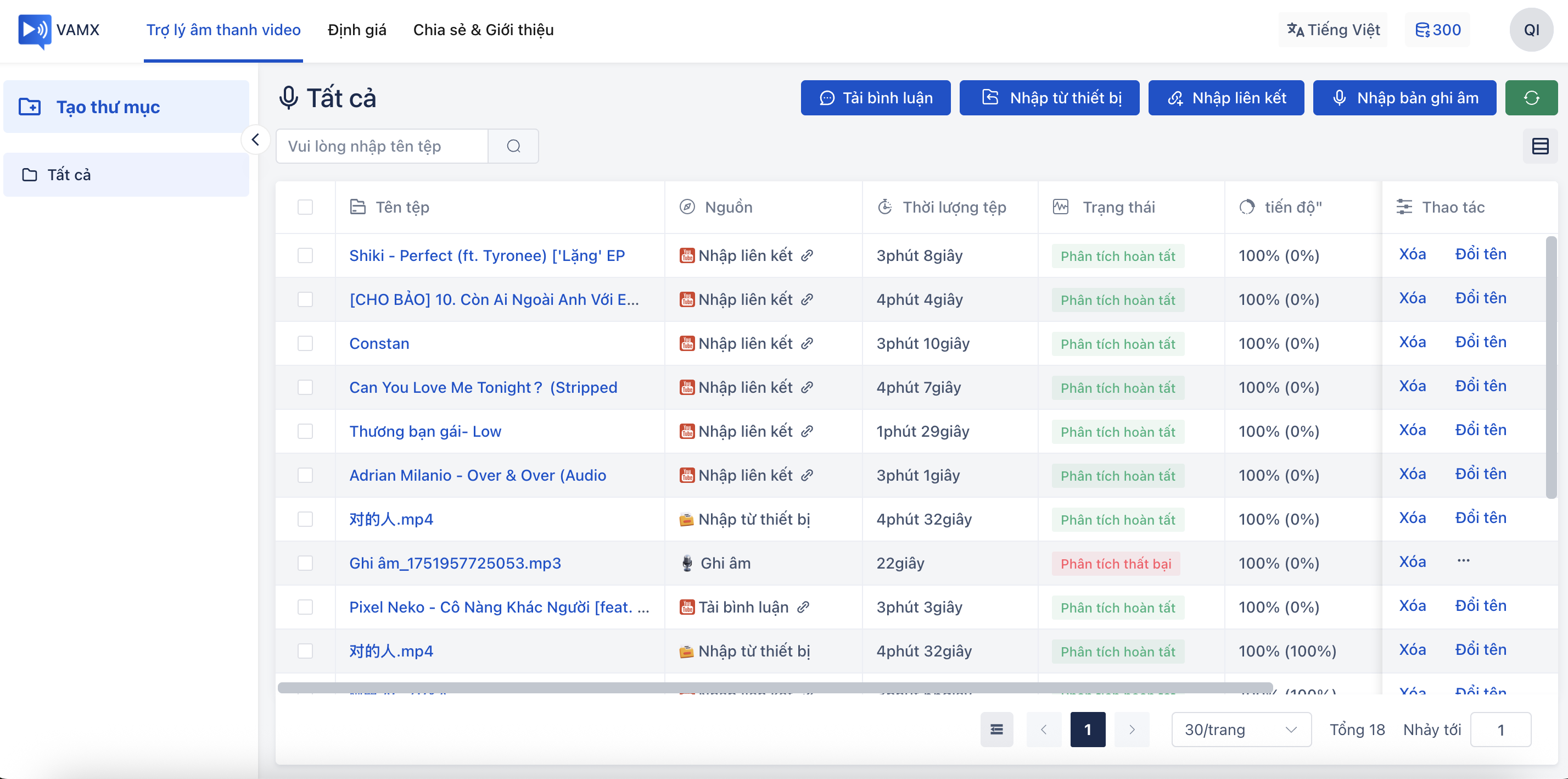Focus the file name search field

pos(382,146)
